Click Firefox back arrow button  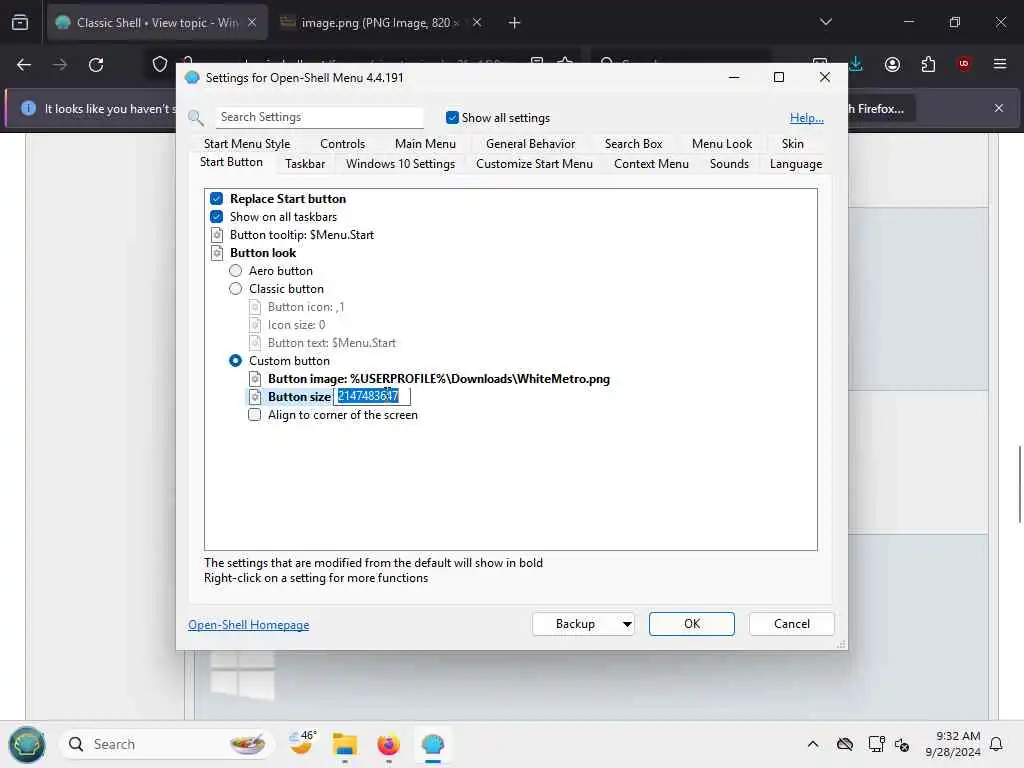pyautogui.click(x=24, y=65)
